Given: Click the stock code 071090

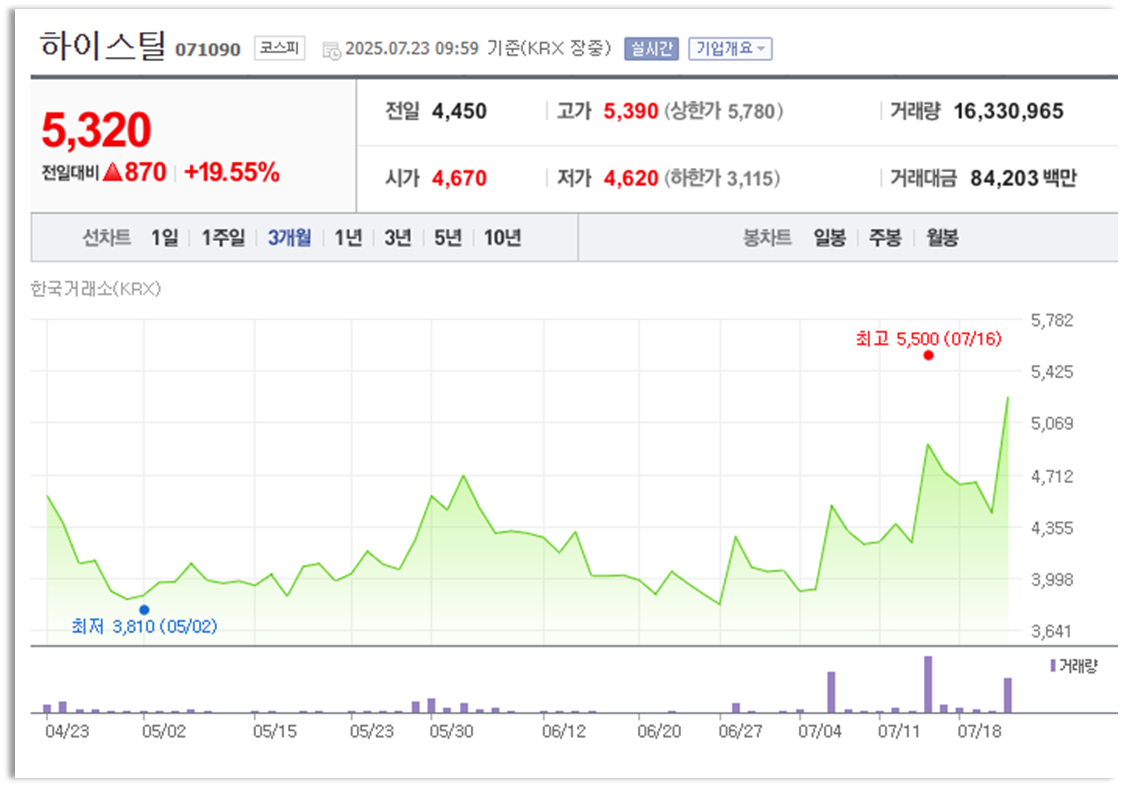Looking at the screenshot, I should 208,49.
